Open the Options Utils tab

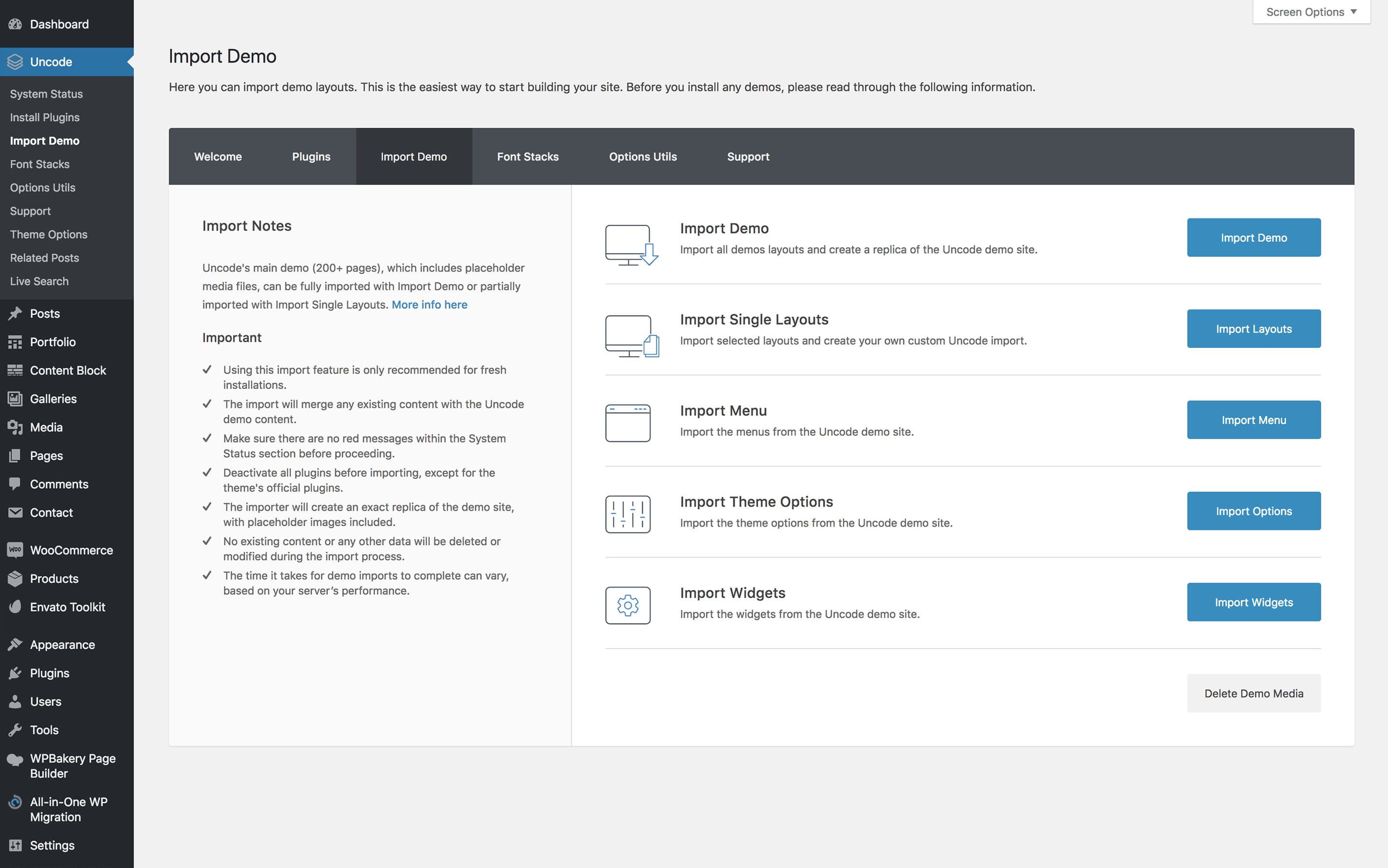coord(642,157)
